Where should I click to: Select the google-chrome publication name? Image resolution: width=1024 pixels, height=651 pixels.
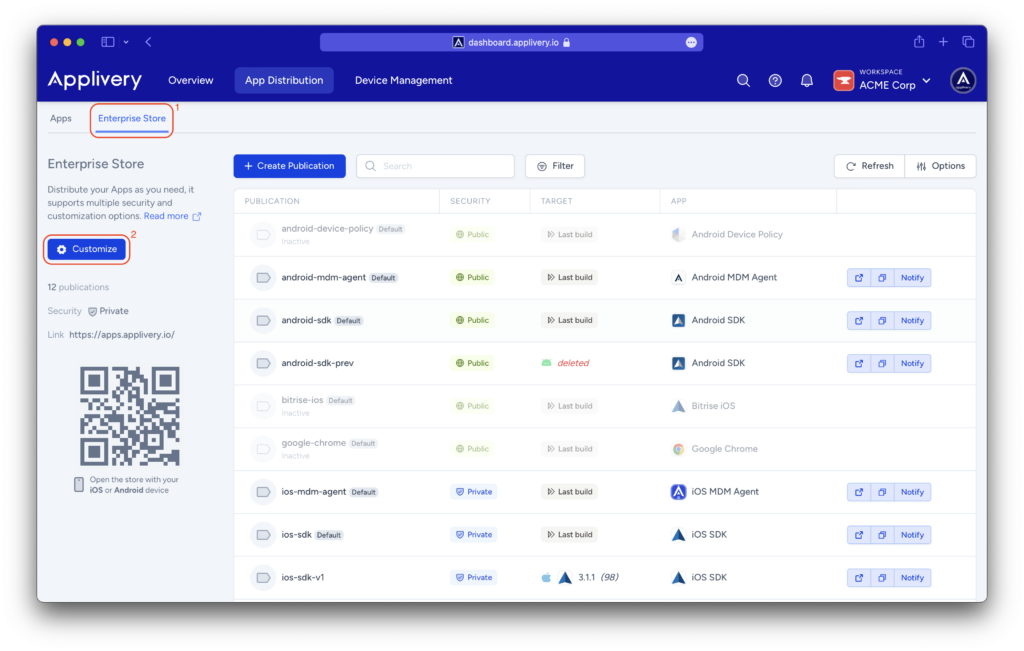[313, 443]
